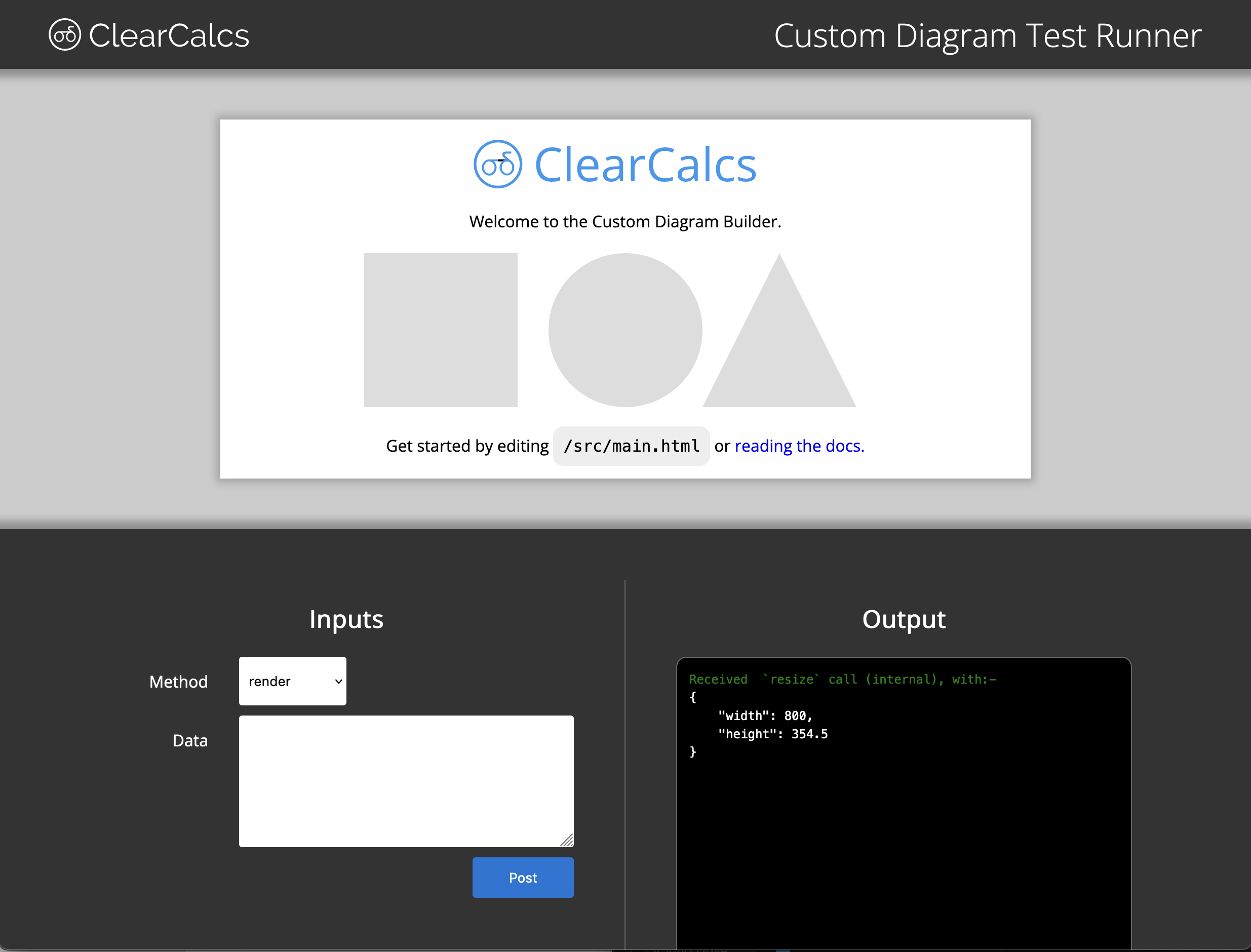This screenshot has width=1251, height=952.
Task: Click inside the Data text area
Action: coord(406,782)
